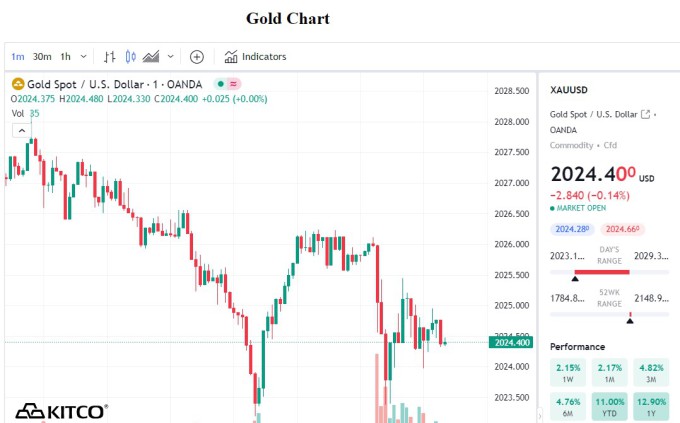Click the current price label 2024.400 on axis

tap(511, 343)
